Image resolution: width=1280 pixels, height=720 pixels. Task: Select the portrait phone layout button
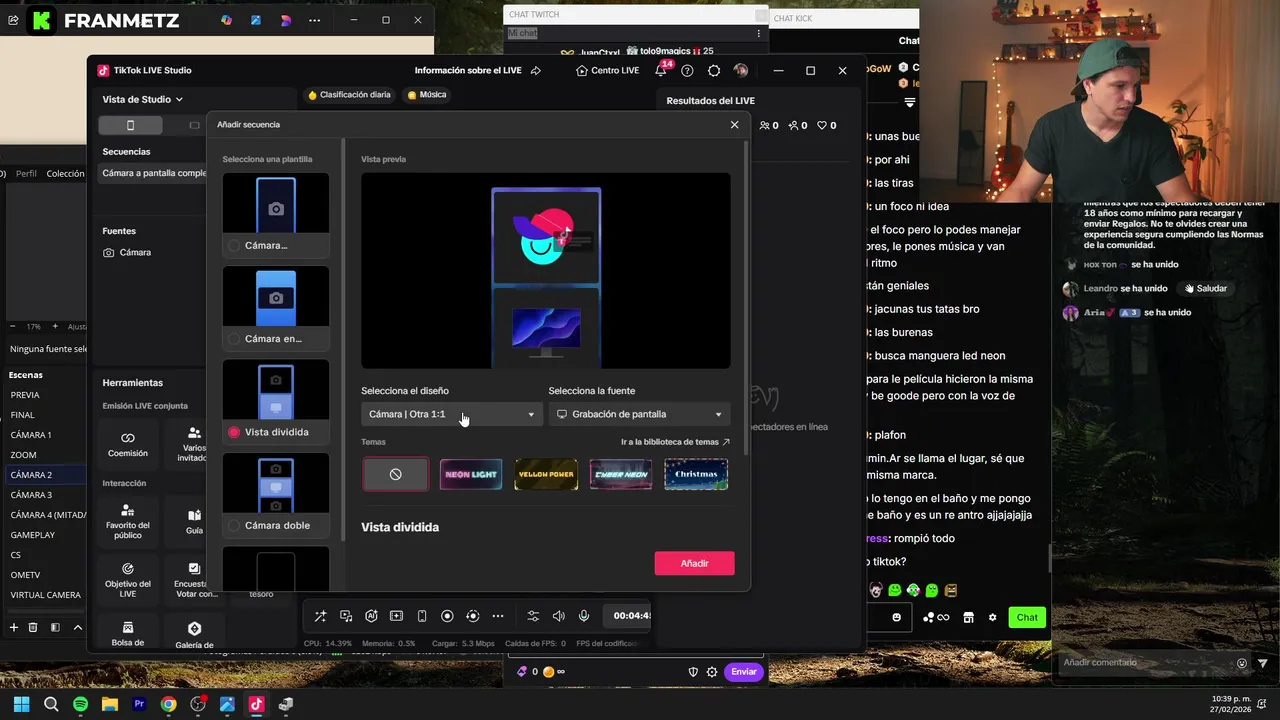tap(130, 125)
